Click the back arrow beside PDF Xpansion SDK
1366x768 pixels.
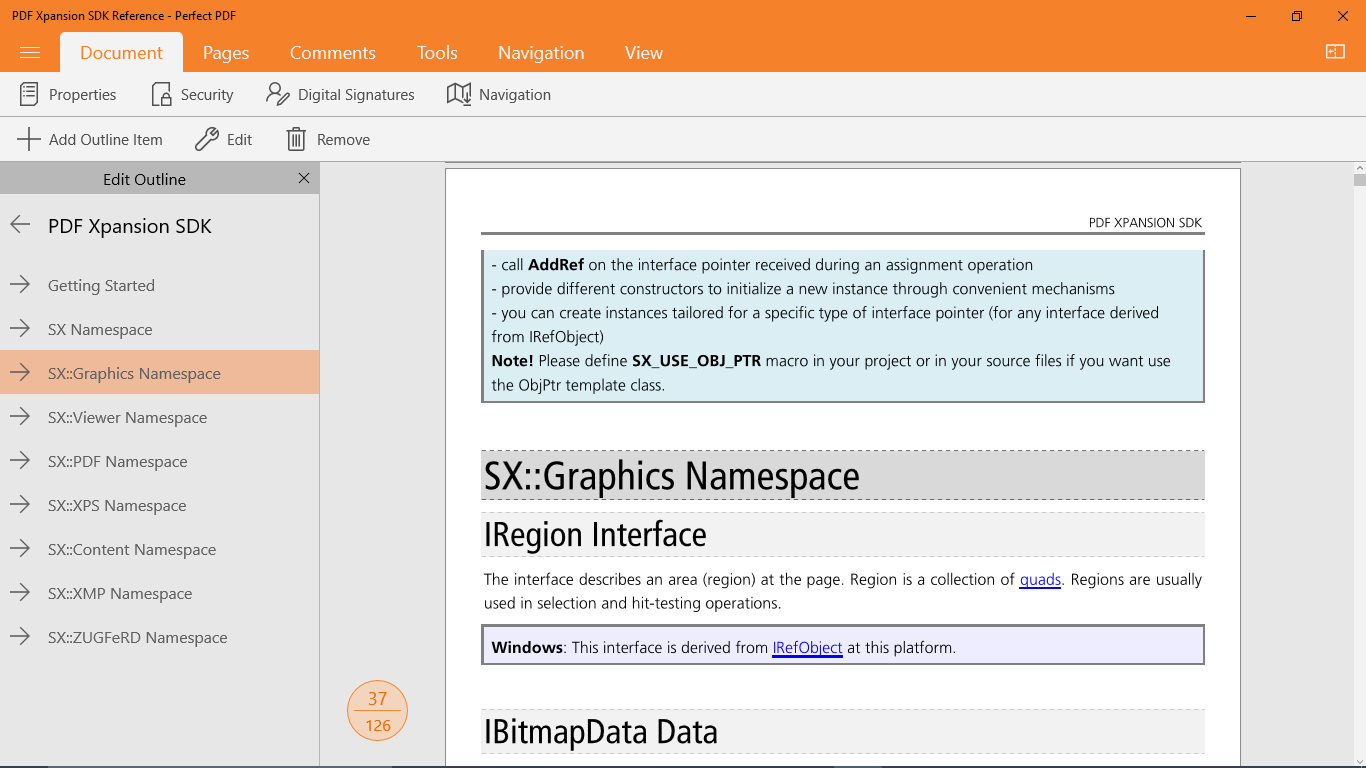(x=20, y=225)
